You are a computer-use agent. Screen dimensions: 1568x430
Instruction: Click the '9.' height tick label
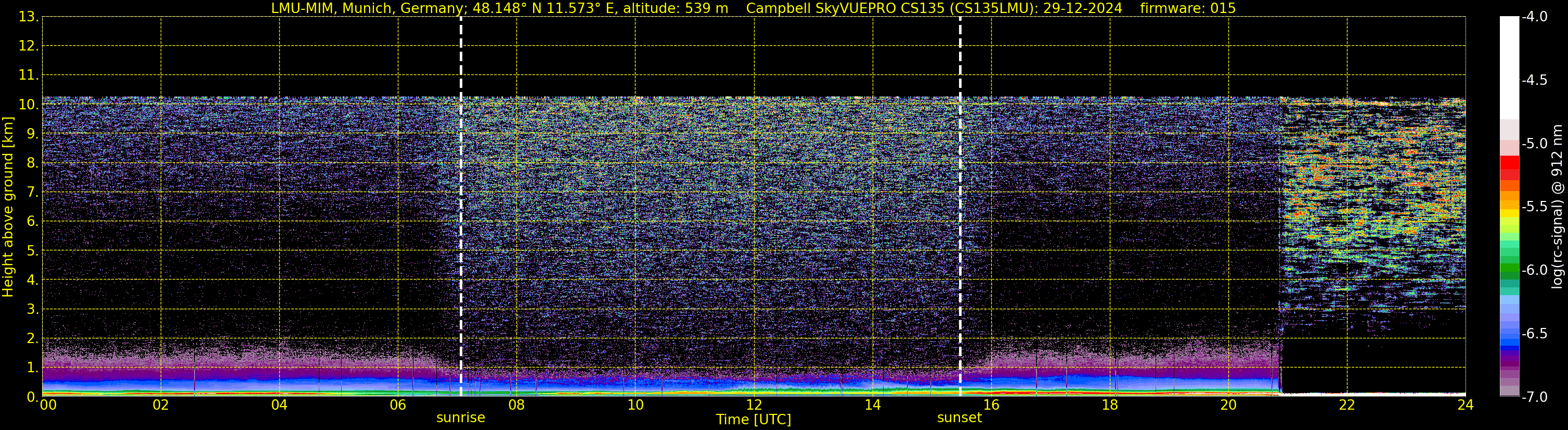32,134
